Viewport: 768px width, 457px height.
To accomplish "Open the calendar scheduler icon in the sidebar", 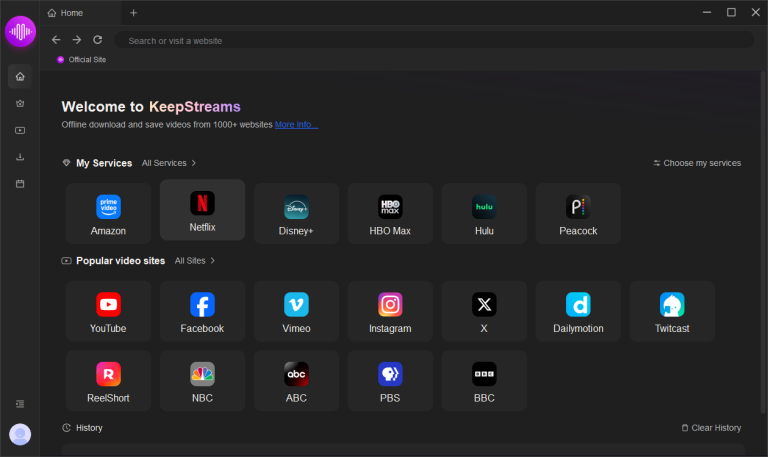I will (20, 184).
